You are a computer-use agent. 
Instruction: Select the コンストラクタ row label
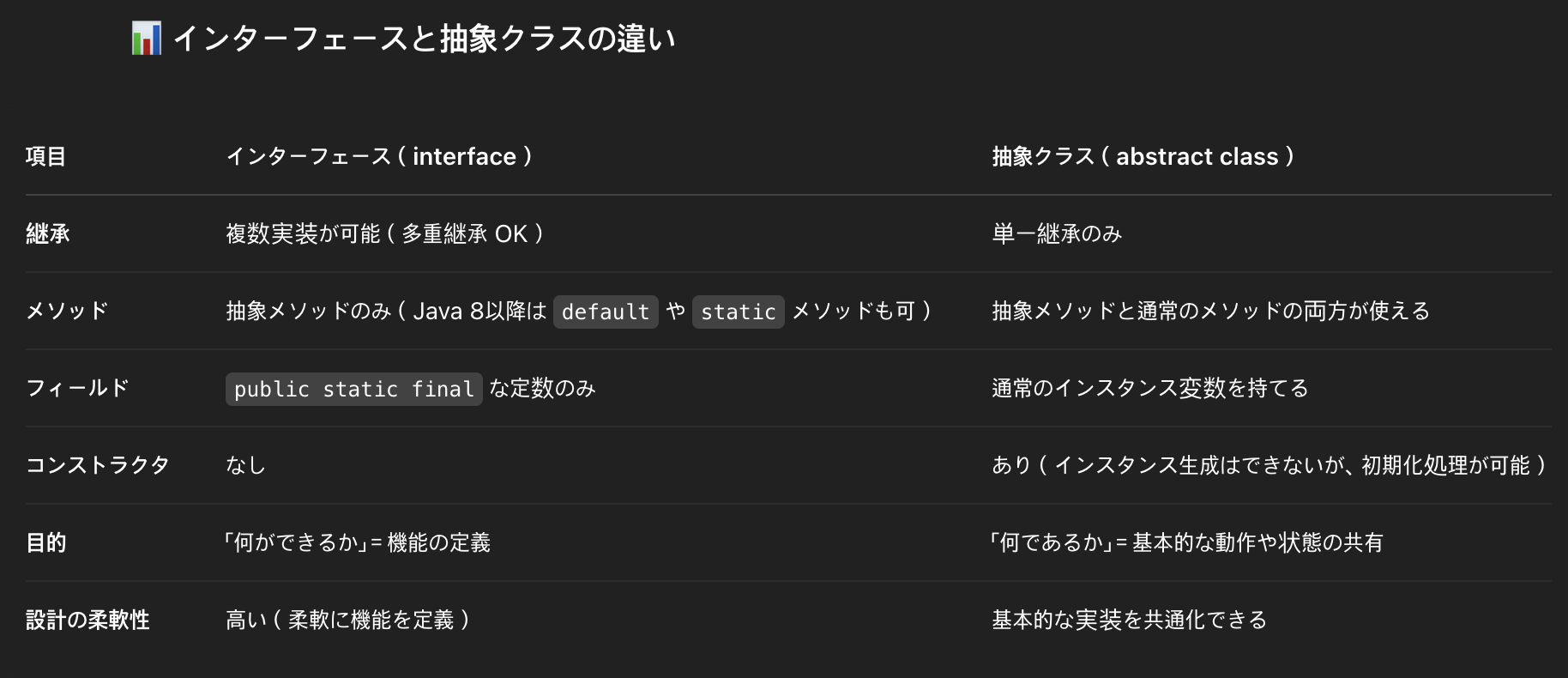pyautogui.click(x=98, y=465)
